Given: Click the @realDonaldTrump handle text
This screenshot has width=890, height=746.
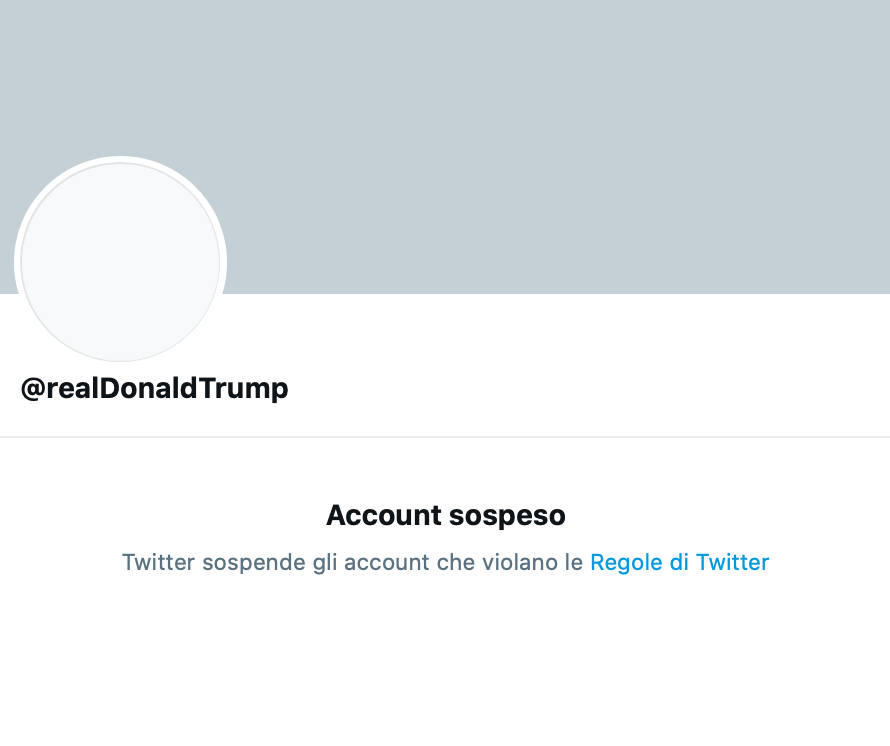Looking at the screenshot, I should [154, 388].
